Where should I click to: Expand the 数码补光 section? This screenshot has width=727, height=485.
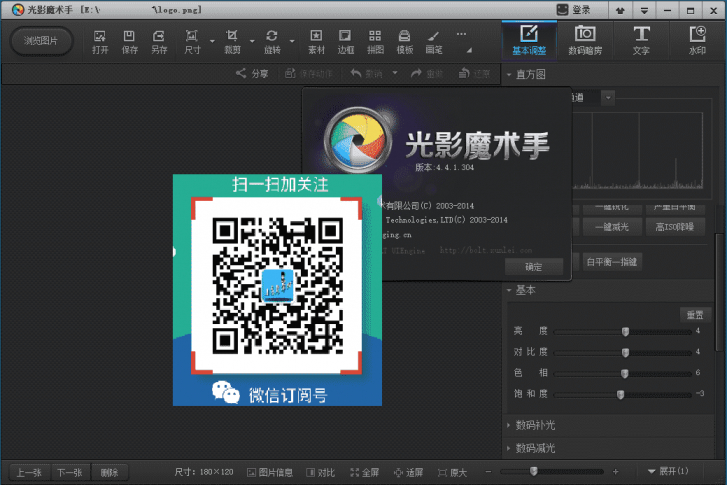tap(509, 425)
